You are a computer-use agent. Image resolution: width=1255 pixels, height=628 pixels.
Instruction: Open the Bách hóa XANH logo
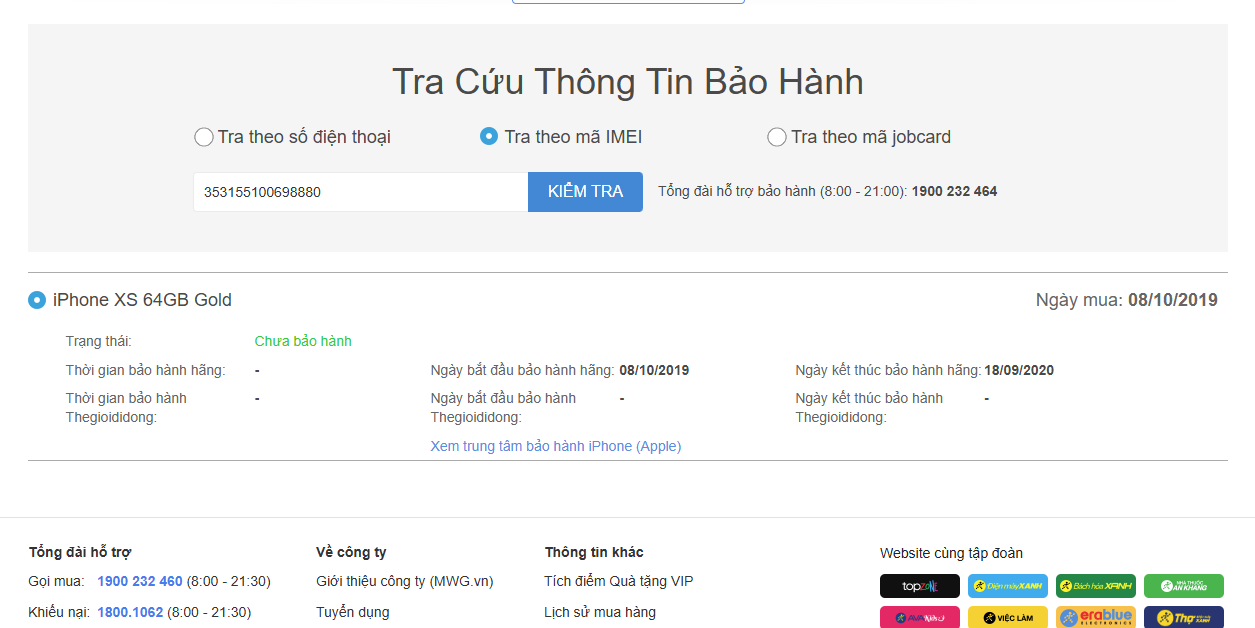[x=1095, y=586]
